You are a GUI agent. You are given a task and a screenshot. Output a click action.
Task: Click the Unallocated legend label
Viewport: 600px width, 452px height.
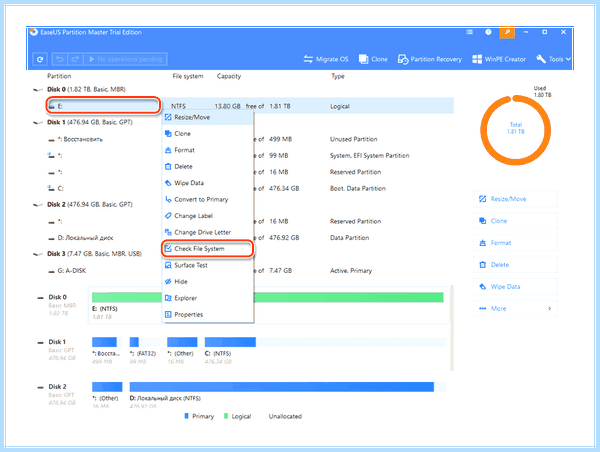(285, 416)
